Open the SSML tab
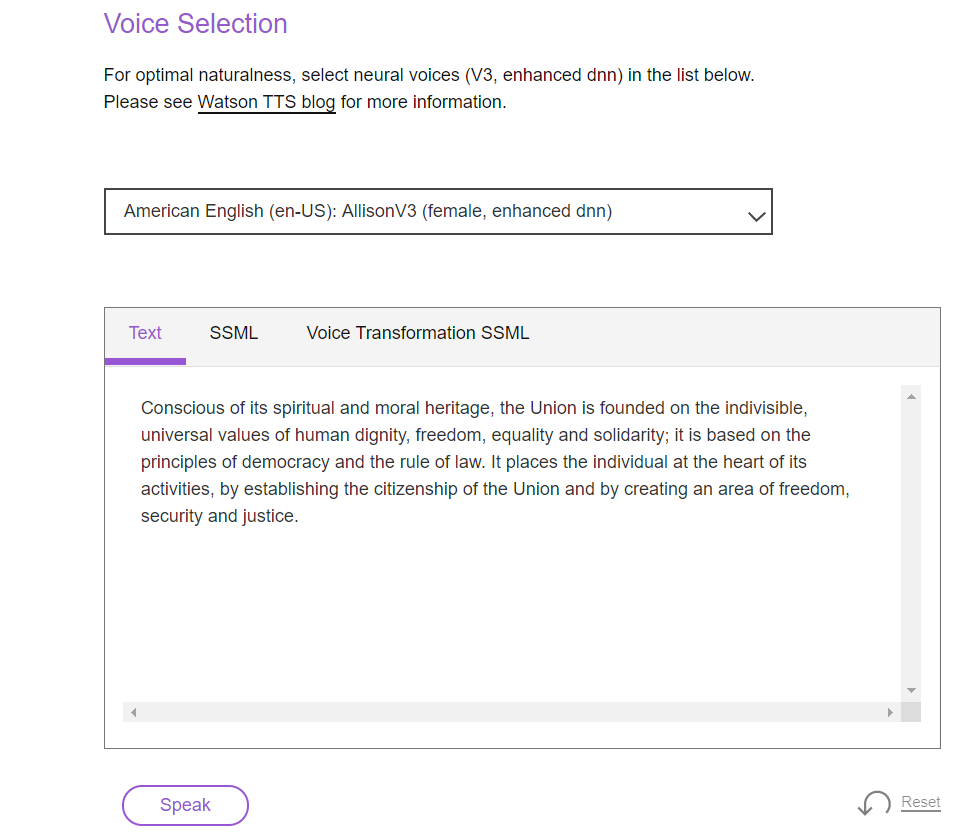This screenshot has height=834, width=975. (234, 333)
